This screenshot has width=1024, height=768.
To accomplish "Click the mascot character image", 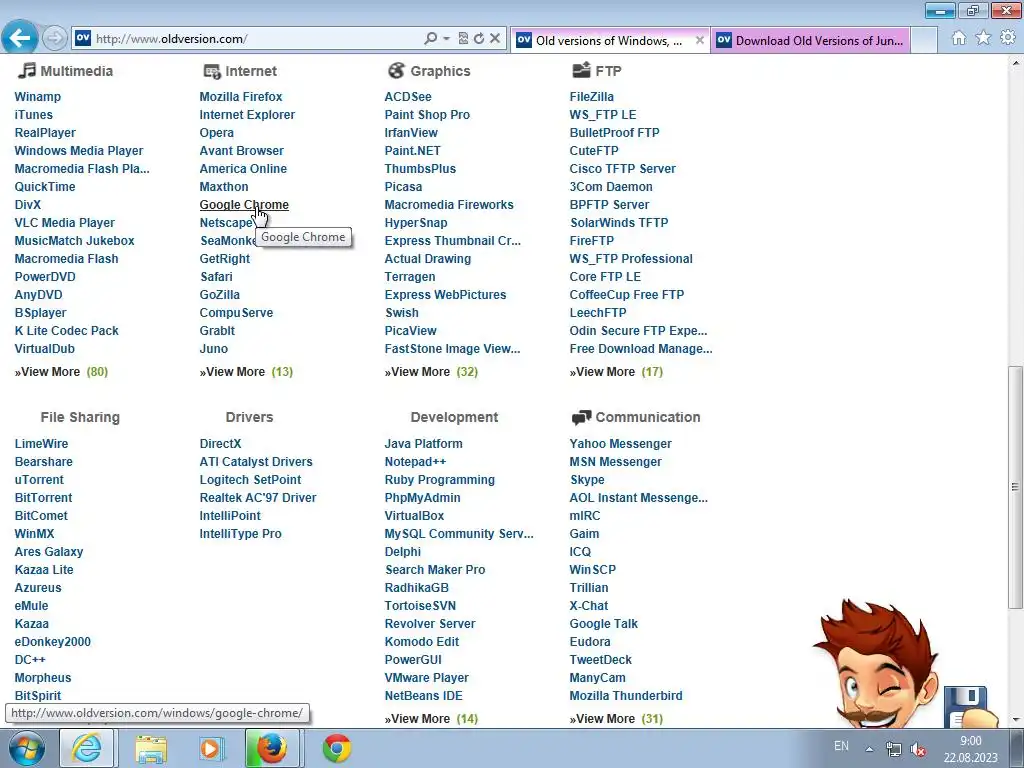I will [x=904, y=663].
